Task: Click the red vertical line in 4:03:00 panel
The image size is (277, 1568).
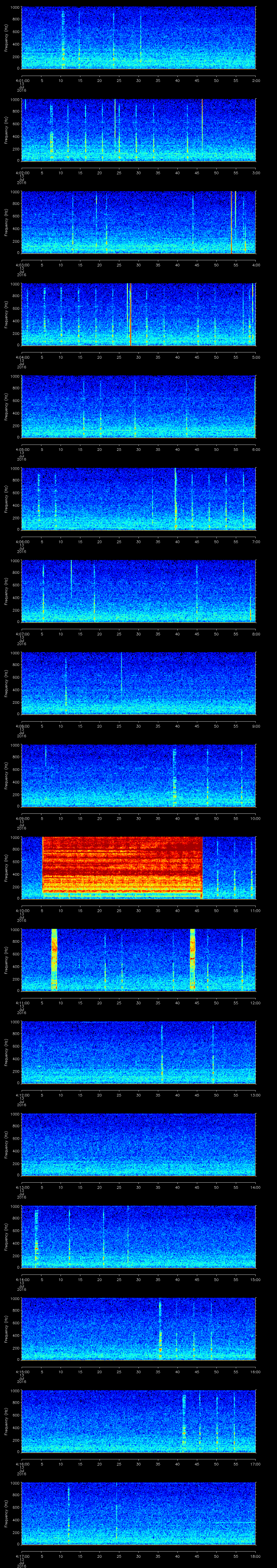Action: pos(232,222)
